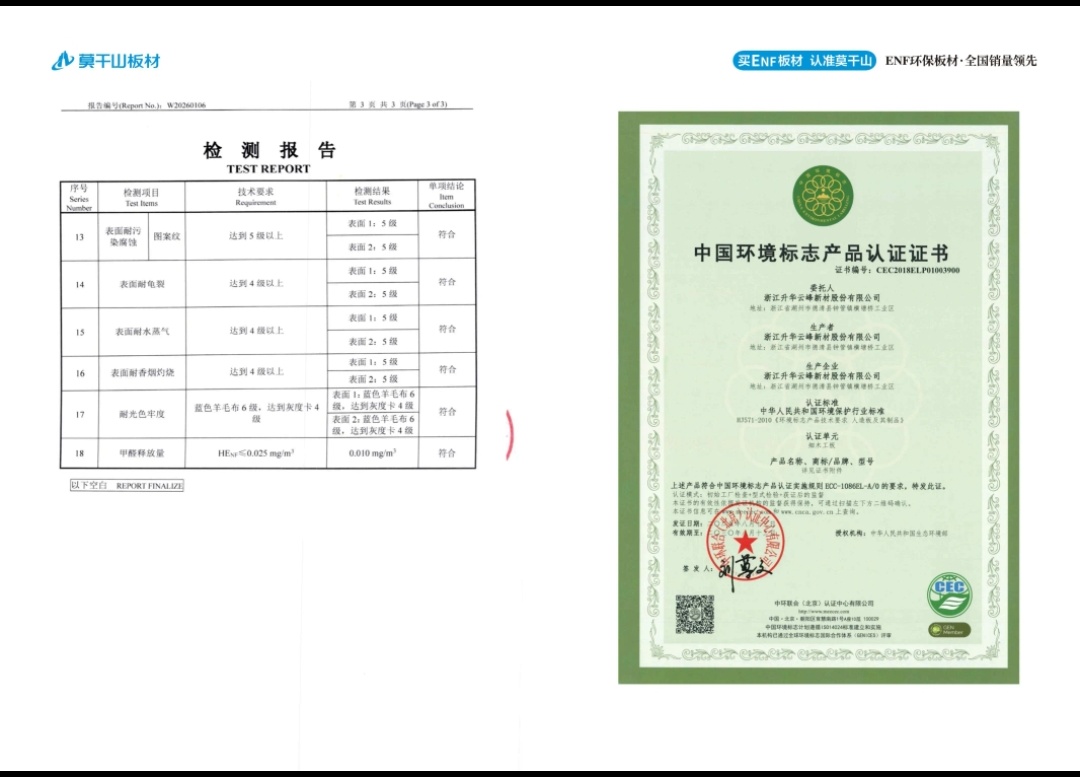Image resolution: width=1080 pixels, height=777 pixels.
Task: Select the 甲醛释放量 test item cell
Action: 142,453
